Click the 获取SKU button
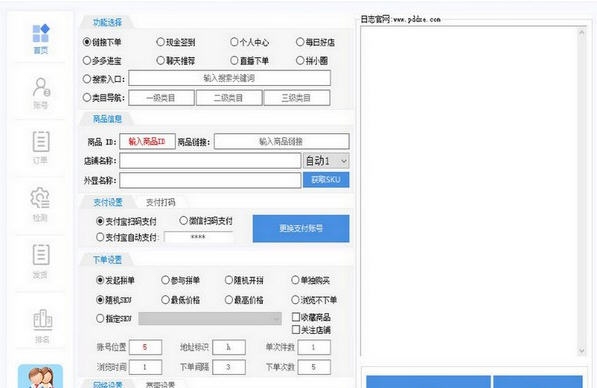This screenshot has height=388, width=597. pos(326,180)
